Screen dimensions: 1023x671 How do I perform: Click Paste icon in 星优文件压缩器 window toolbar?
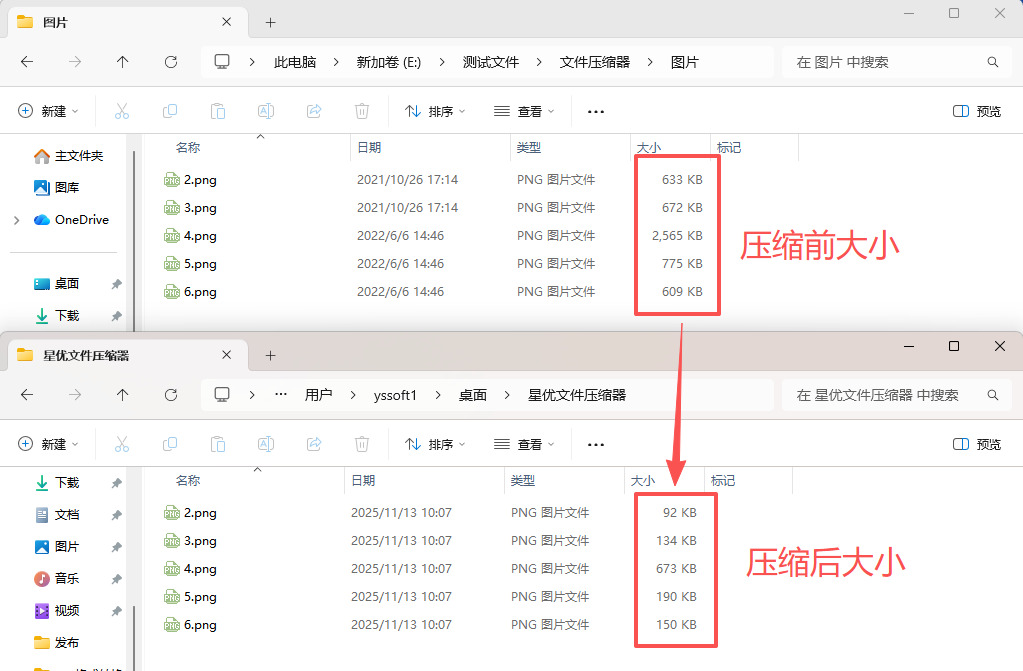(x=218, y=445)
